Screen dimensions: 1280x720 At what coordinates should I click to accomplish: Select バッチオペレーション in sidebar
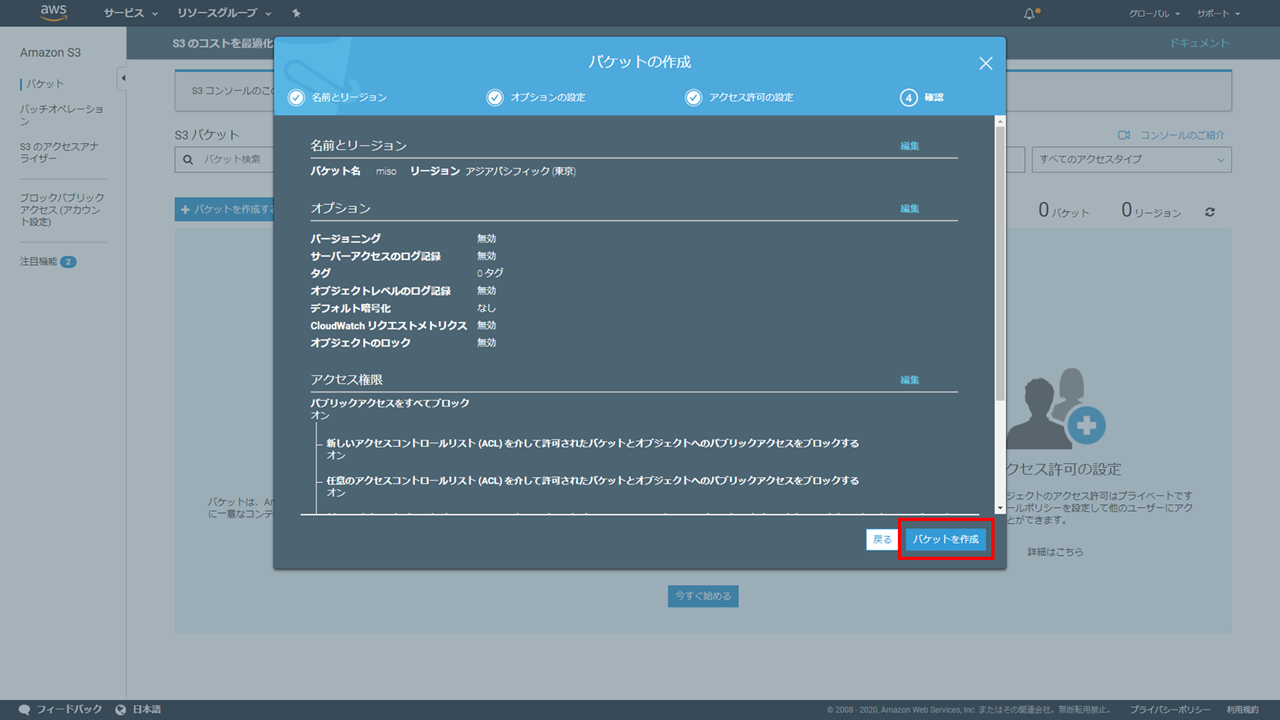(61, 115)
